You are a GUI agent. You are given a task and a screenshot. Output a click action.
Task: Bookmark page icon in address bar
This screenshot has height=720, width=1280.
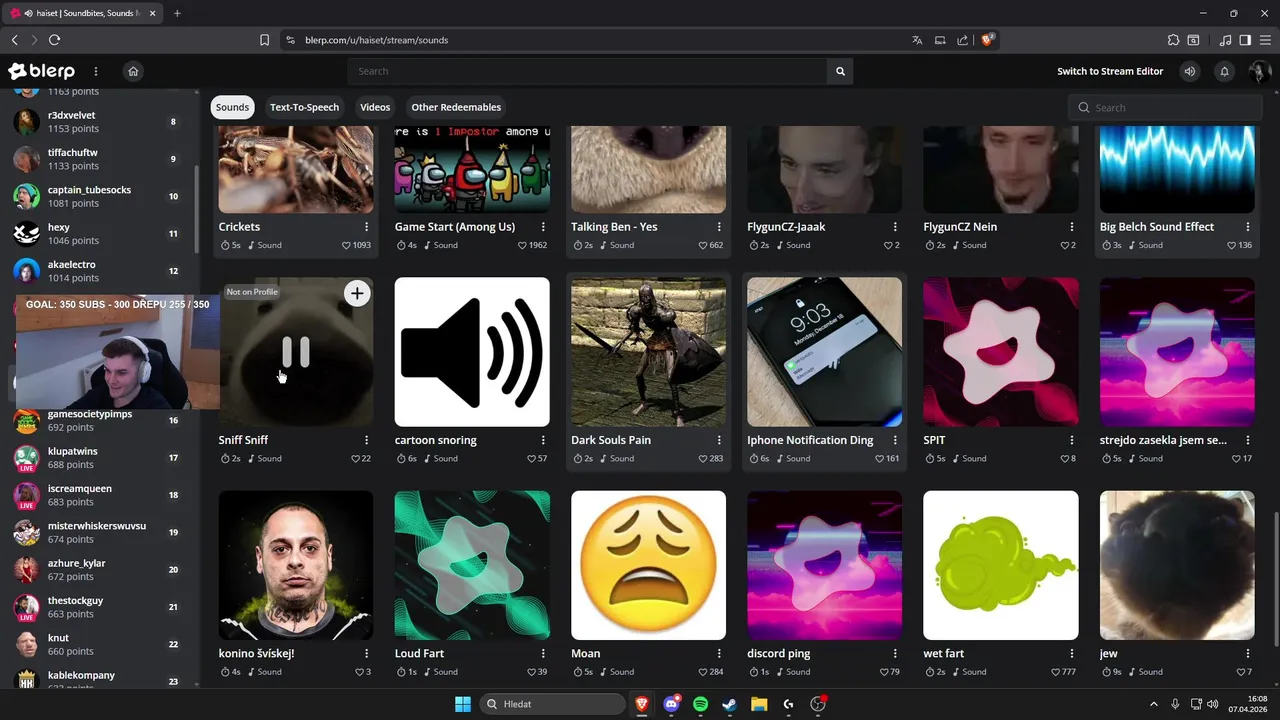point(264,40)
